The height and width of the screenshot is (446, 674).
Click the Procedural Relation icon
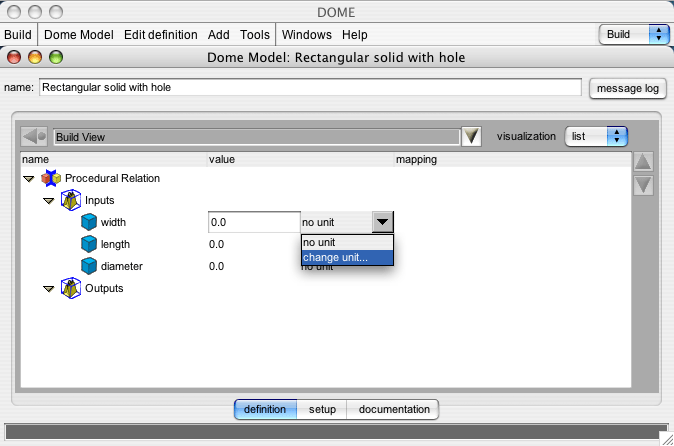click(51, 178)
